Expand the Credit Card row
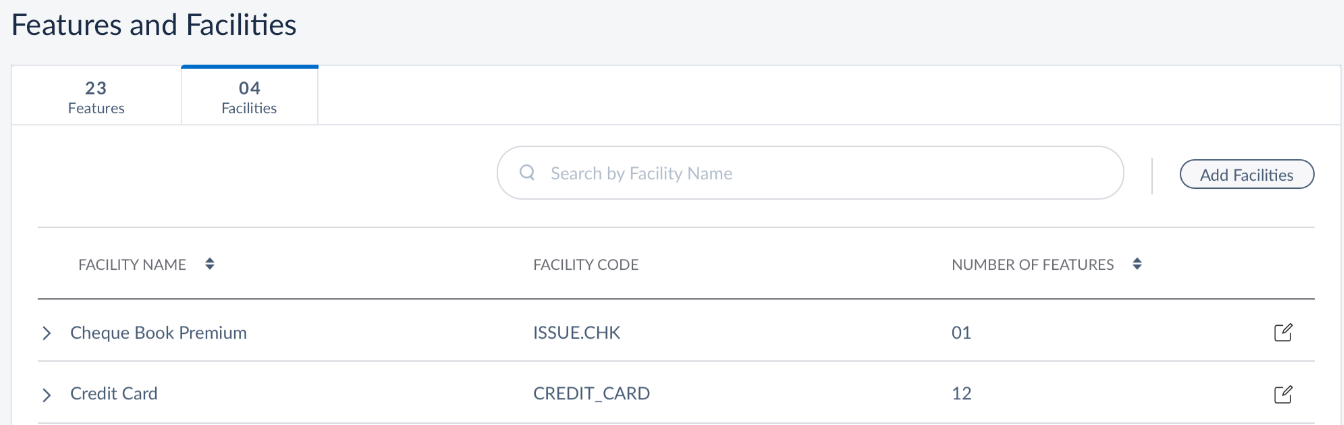 point(46,395)
